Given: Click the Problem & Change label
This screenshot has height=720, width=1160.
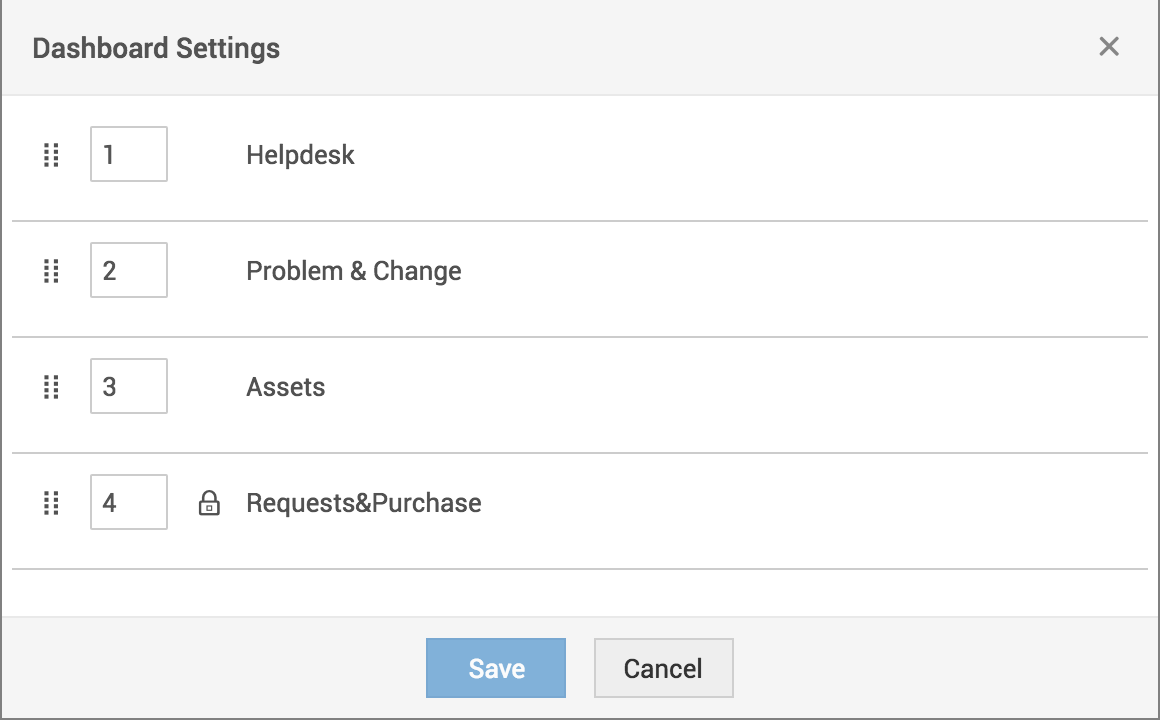Looking at the screenshot, I should pos(354,271).
